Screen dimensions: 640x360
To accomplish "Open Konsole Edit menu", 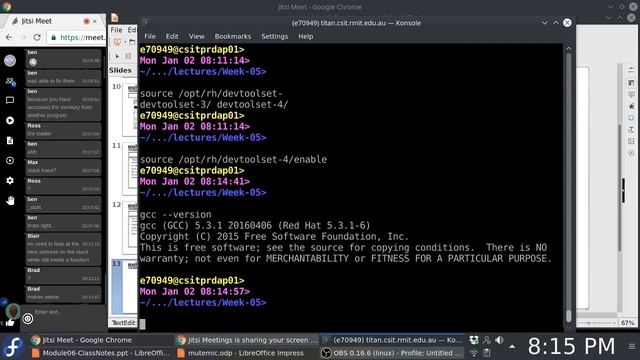I will 172,36.
